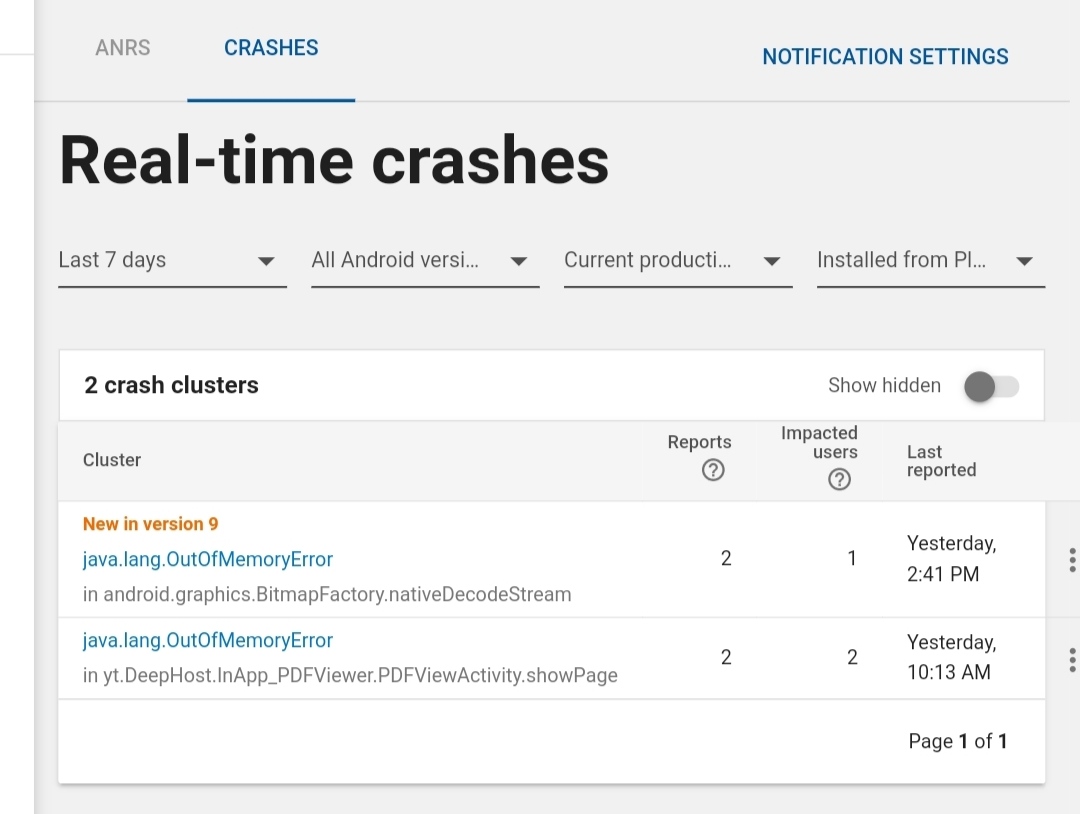Click the New in version 9 label

pyautogui.click(x=150, y=524)
